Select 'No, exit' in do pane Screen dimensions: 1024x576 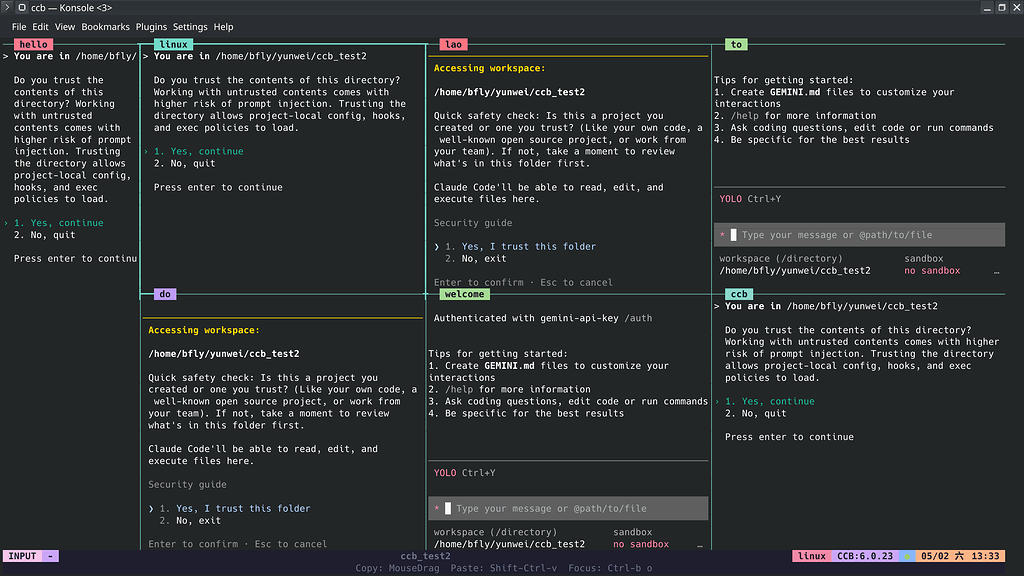[x=190, y=520]
